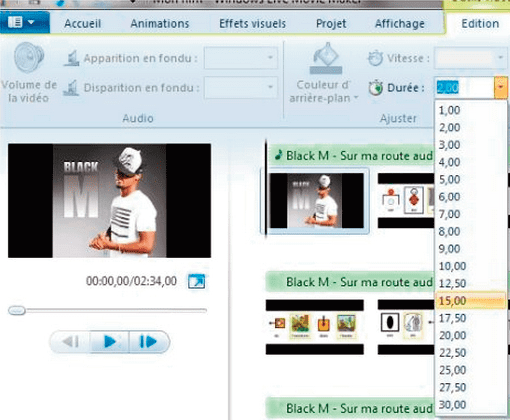Image resolution: width=510 pixels, height=420 pixels.
Task: Choose 1,00 in the duration list
Action: (x=471, y=110)
